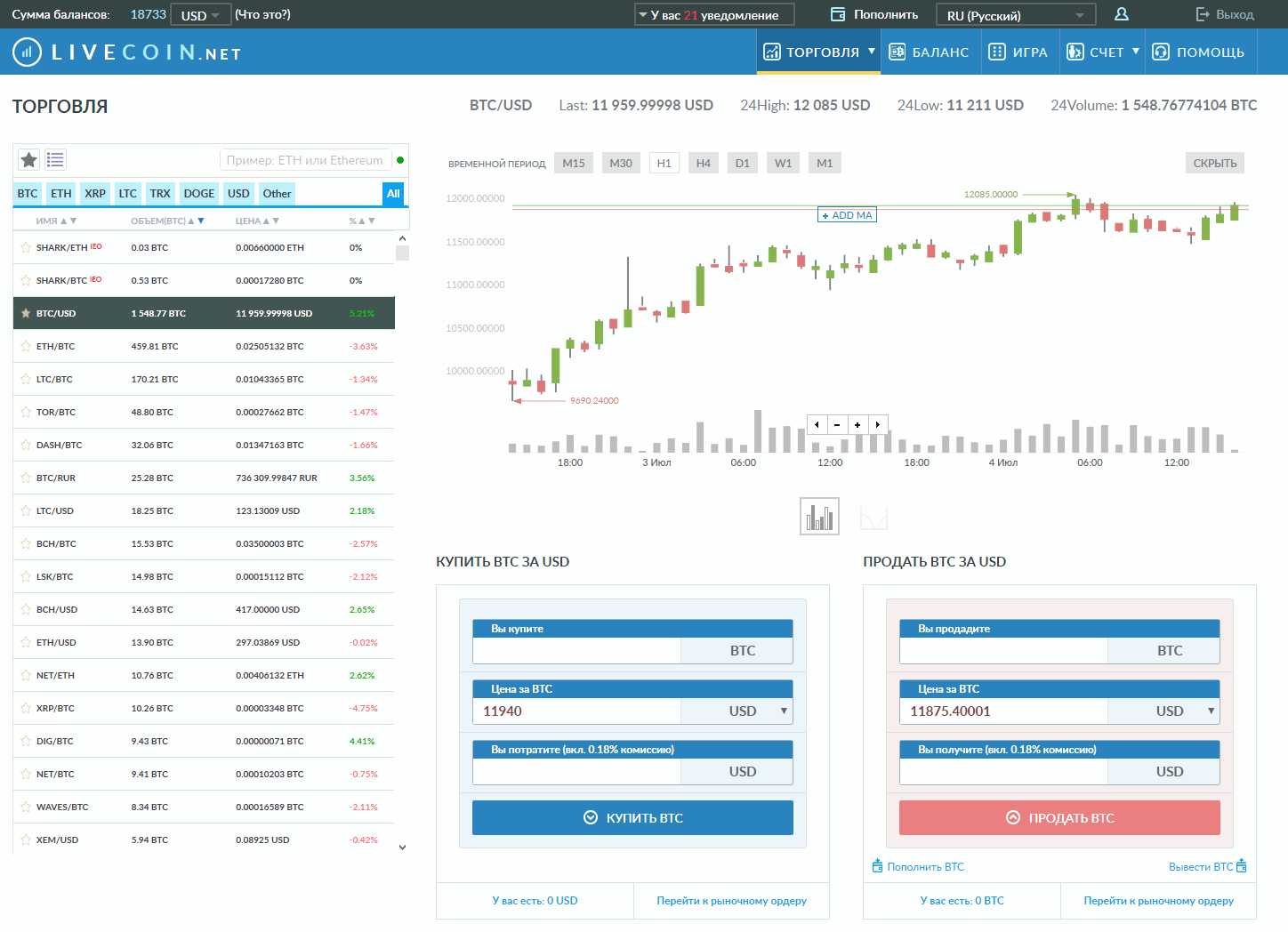
Task: Favorite the DASH/BTC pair star
Action: coord(26,445)
